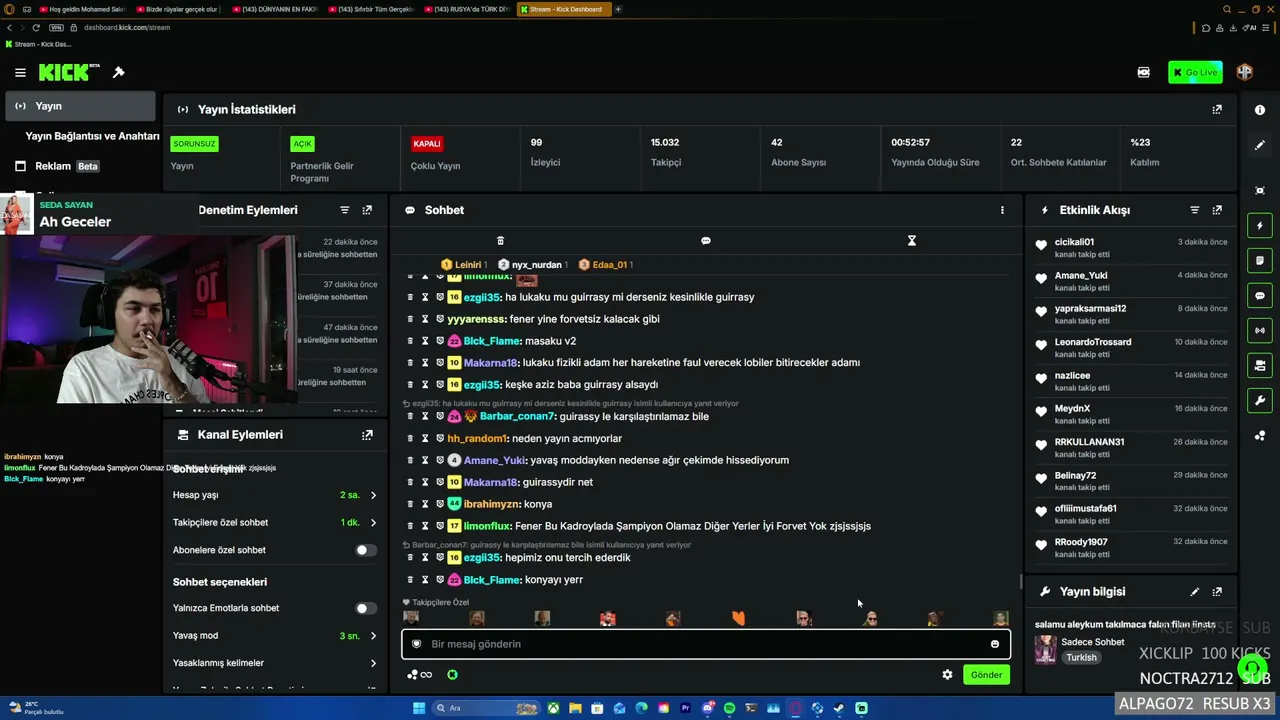Screen dimensions: 1280x720
Task: Clear chat using the trash icon
Action: (x=501, y=241)
